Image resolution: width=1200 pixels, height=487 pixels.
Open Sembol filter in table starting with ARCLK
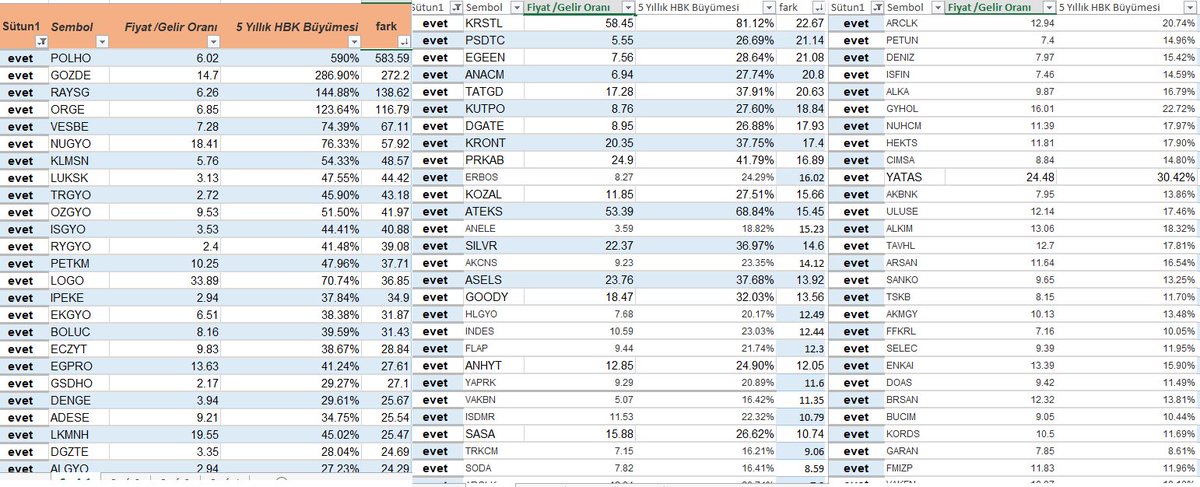(x=937, y=7)
